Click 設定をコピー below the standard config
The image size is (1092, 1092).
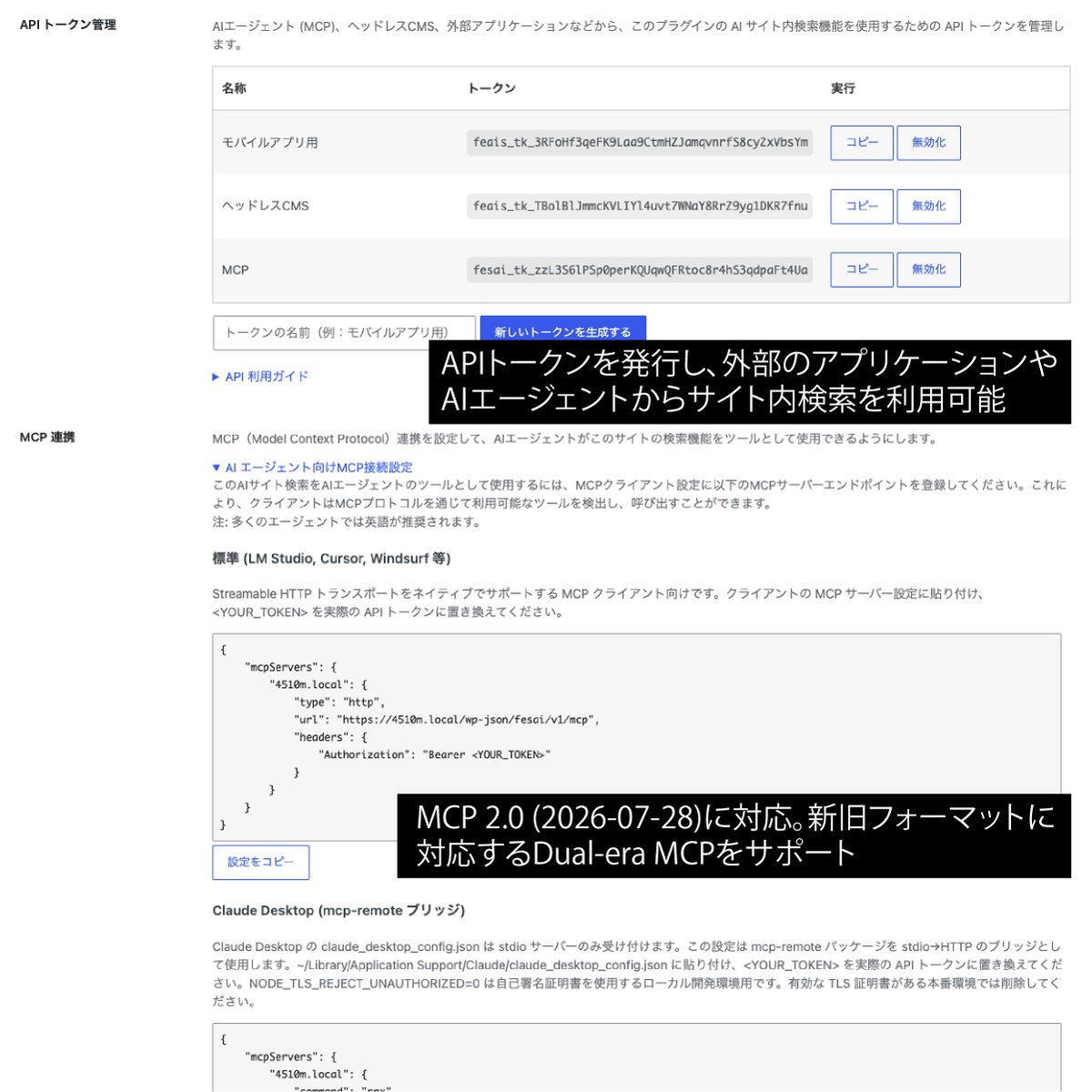[261, 863]
